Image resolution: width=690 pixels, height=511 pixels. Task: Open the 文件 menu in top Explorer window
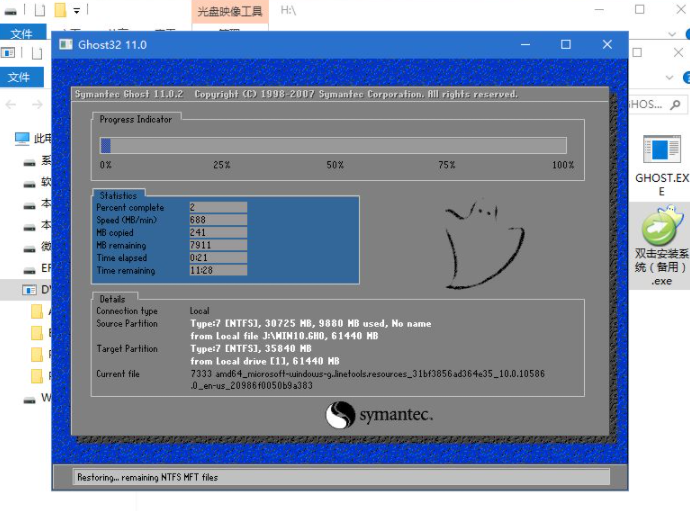coord(21,34)
